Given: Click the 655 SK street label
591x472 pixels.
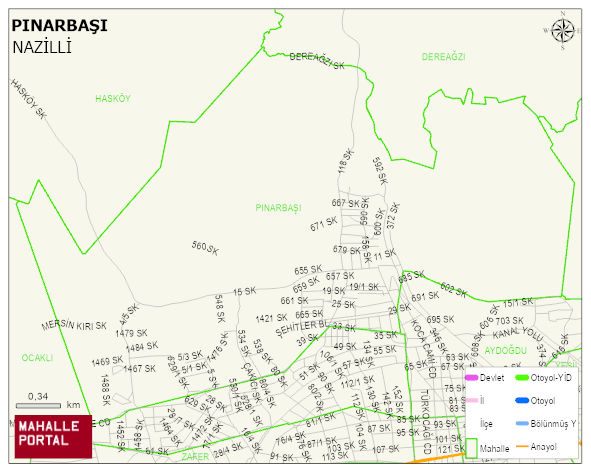Looking at the screenshot, I should click(x=308, y=270).
